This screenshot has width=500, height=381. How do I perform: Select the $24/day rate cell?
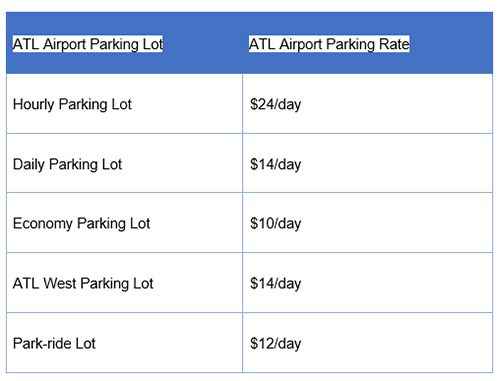368,104
